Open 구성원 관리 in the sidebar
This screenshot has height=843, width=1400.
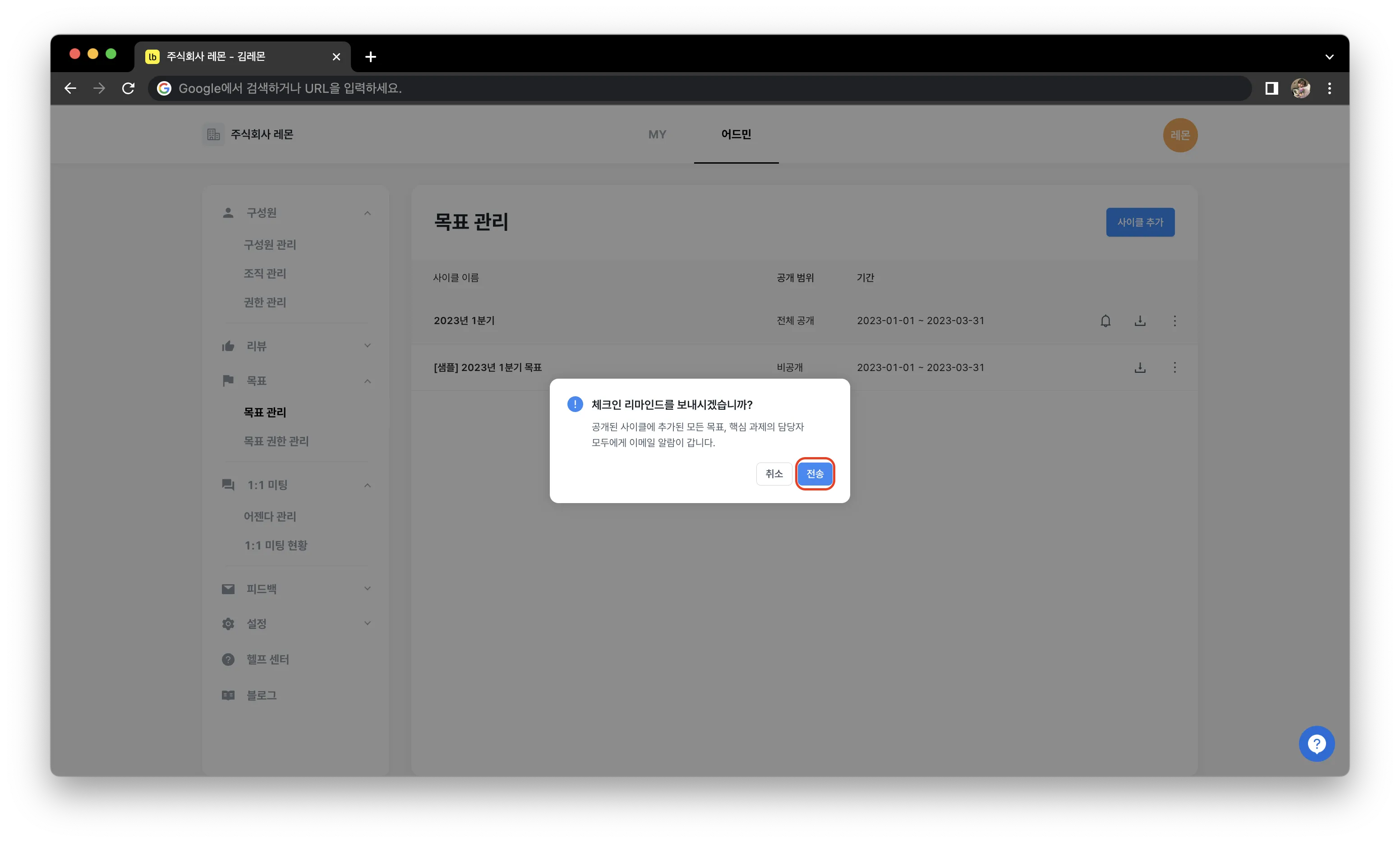click(270, 244)
